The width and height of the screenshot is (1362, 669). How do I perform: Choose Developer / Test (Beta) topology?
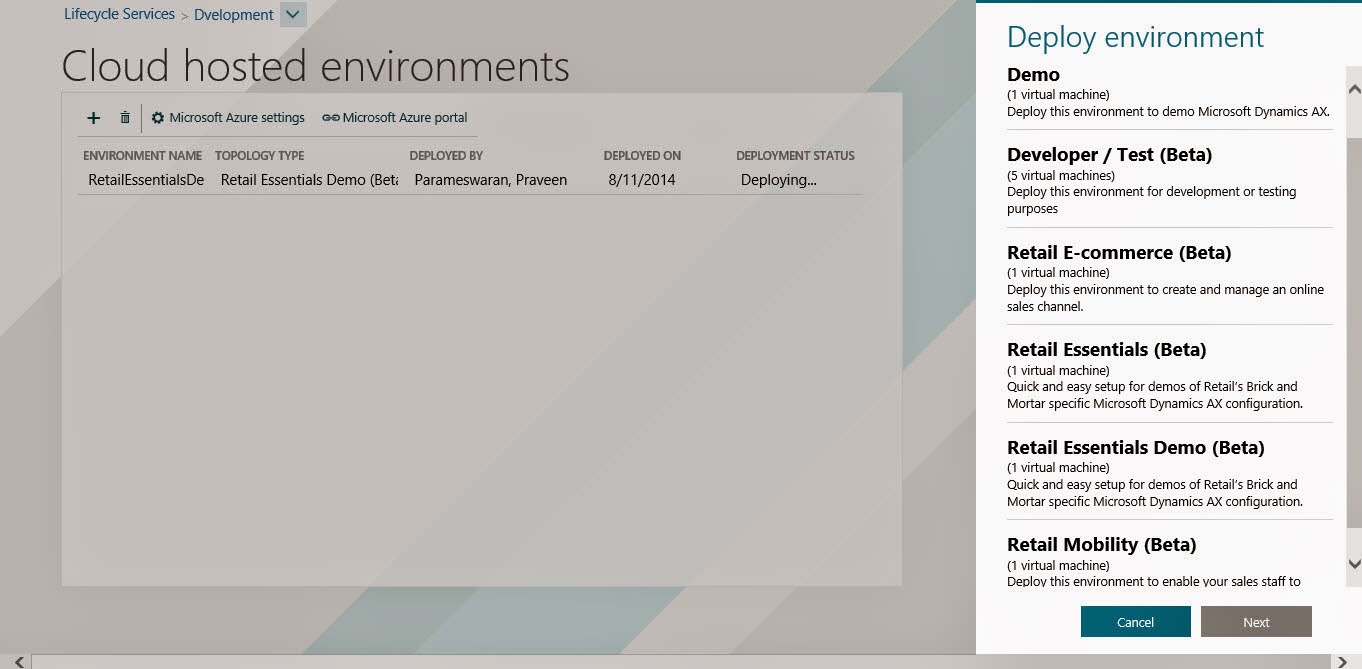coord(1169,181)
